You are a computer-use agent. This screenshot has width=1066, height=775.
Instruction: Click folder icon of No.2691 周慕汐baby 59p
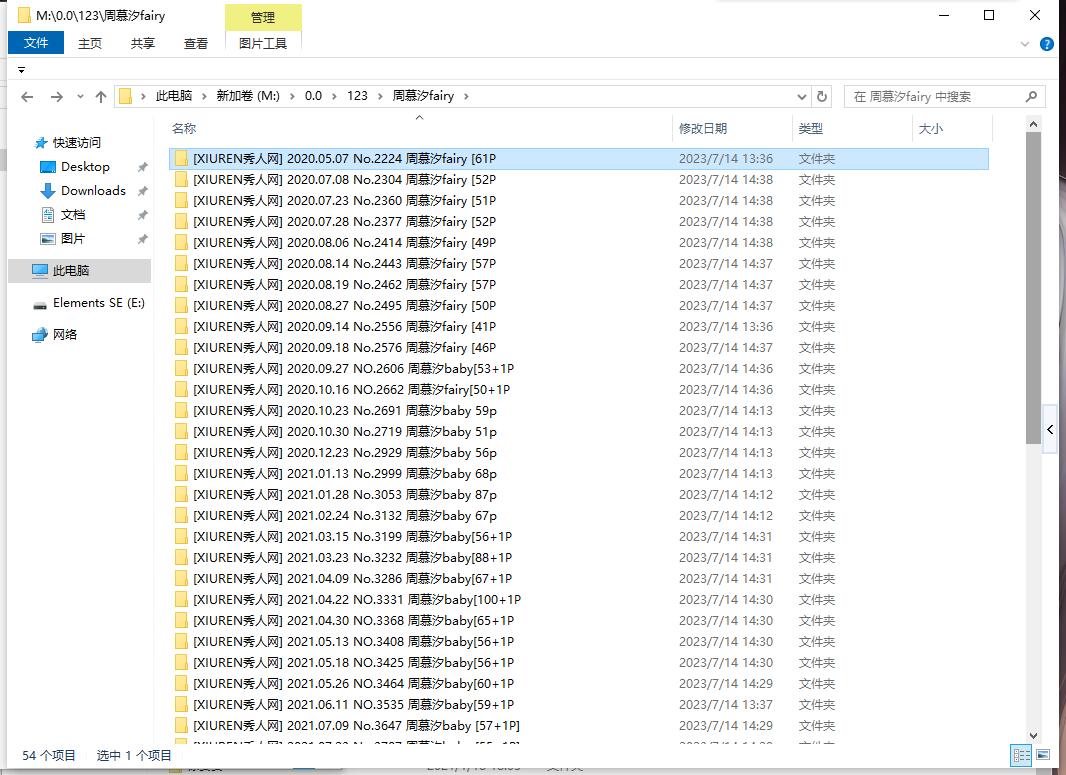181,411
